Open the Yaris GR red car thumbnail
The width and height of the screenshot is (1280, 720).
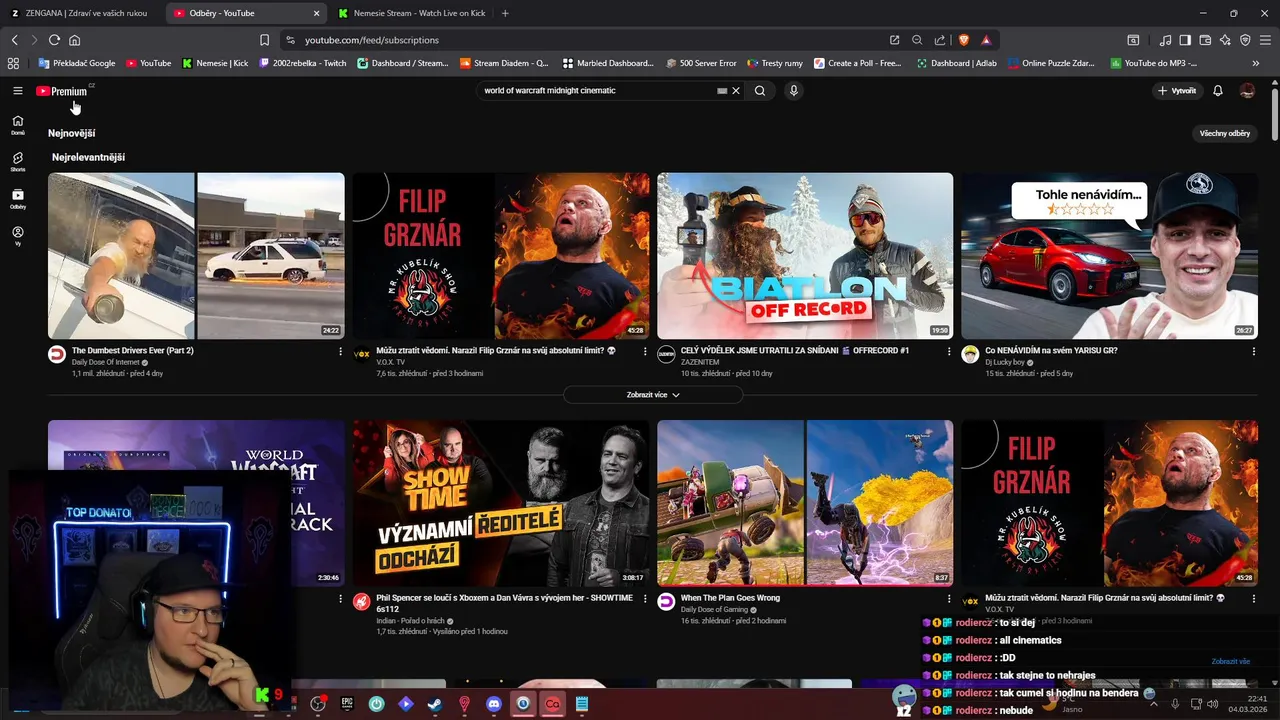coord(1109,256)
